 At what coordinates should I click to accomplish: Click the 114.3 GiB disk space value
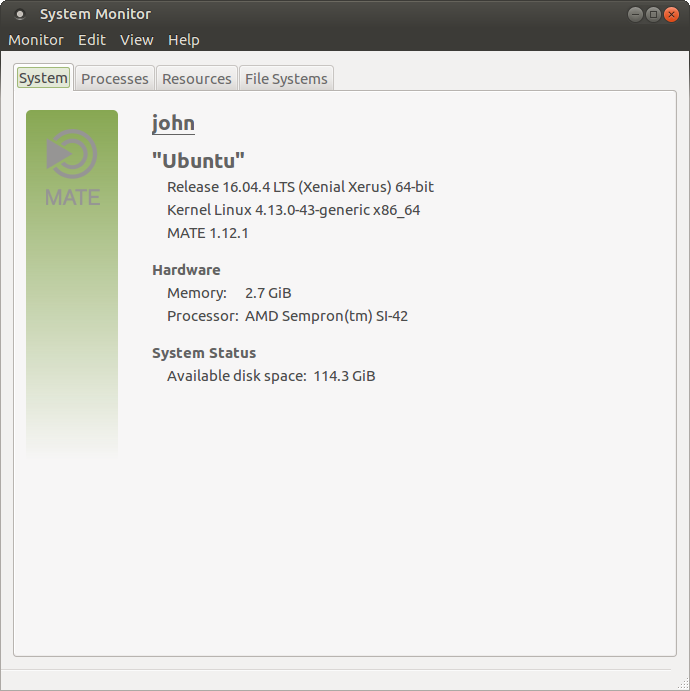pos(345,376)
